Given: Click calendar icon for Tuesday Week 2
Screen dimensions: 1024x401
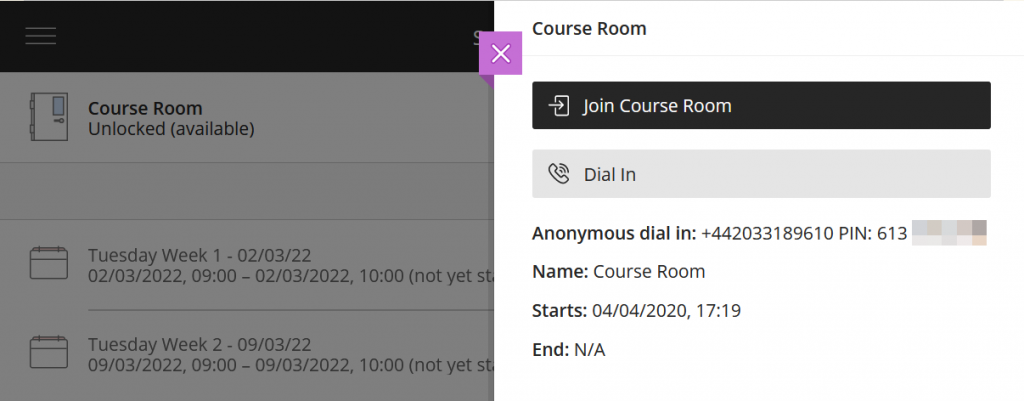Looking at the screenshot, I should 48,352.
